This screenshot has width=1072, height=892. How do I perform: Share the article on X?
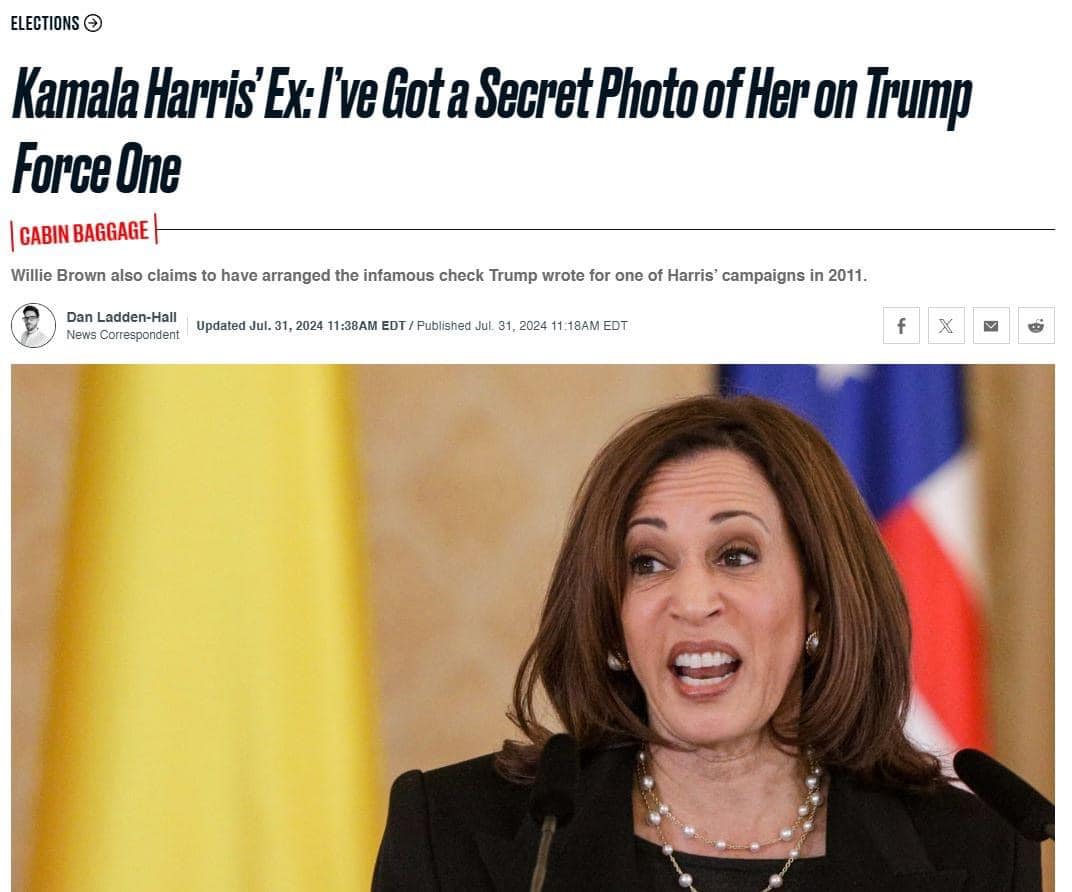(946, 325)
